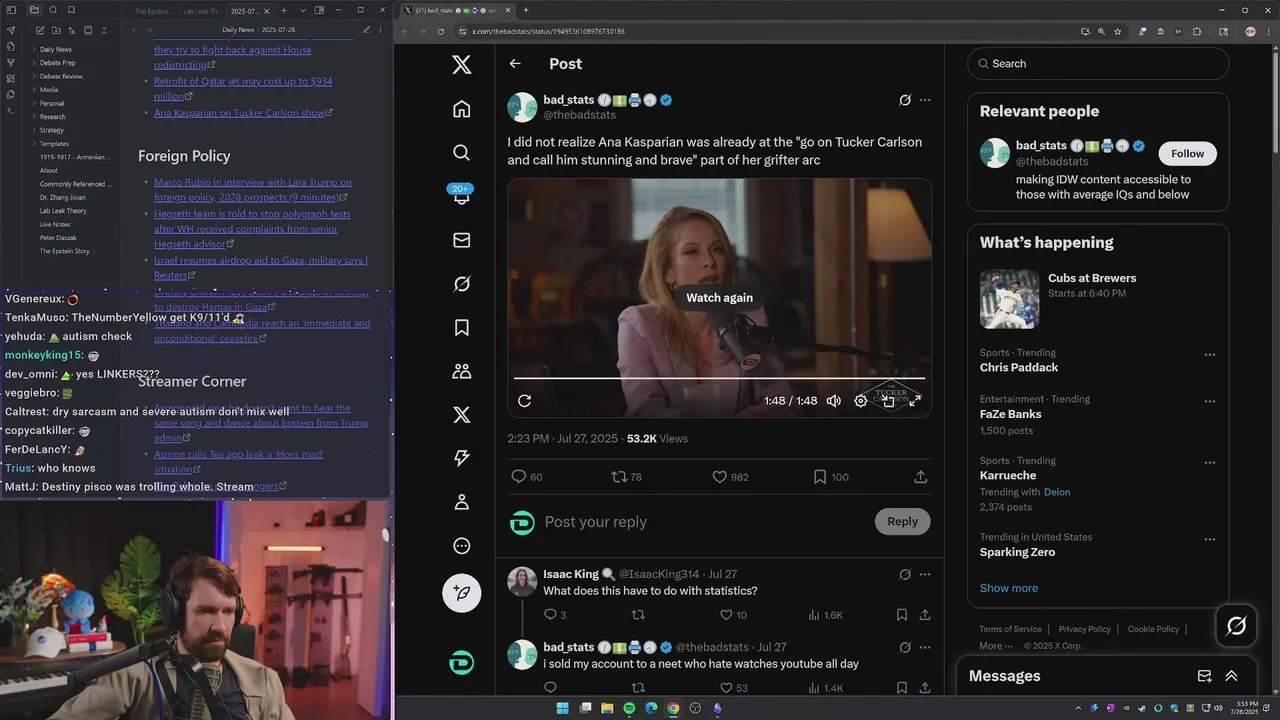The width and height of the screenshot is (1280, 720).
Task: Click Watch again on video
Action: coord(719,297)
